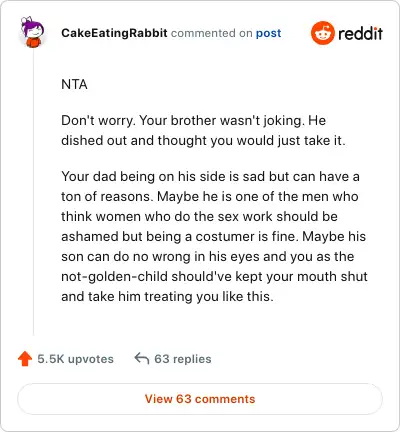Image resolution: width=400 pixels, height=432 pixels.
Task: Open the 63 replies label
Action: coord(183,359)
